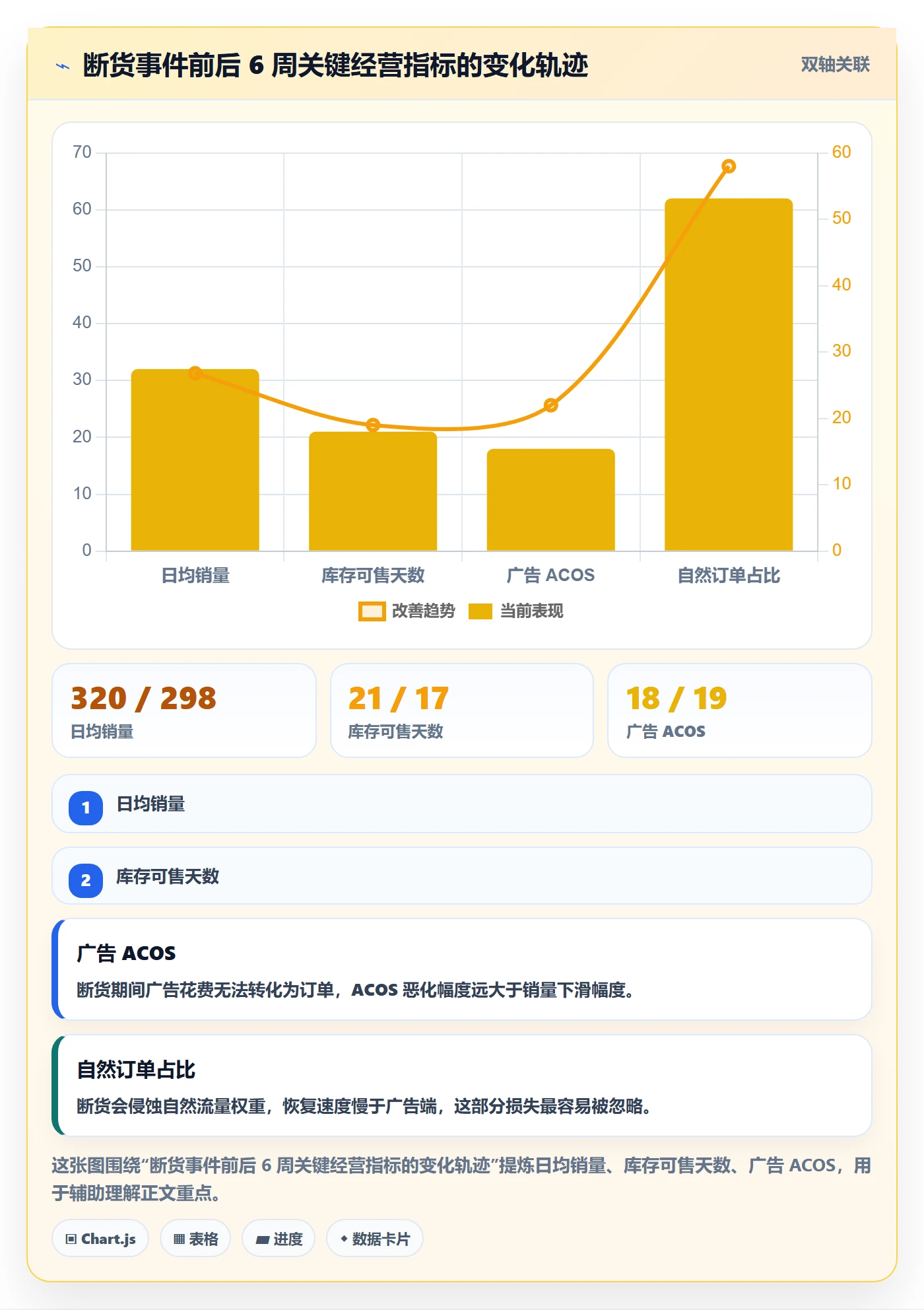The width and height of the screenshot is (924, 1310).
Task: Click the line point on 日均销量 bar
Action: click(195, 373)
